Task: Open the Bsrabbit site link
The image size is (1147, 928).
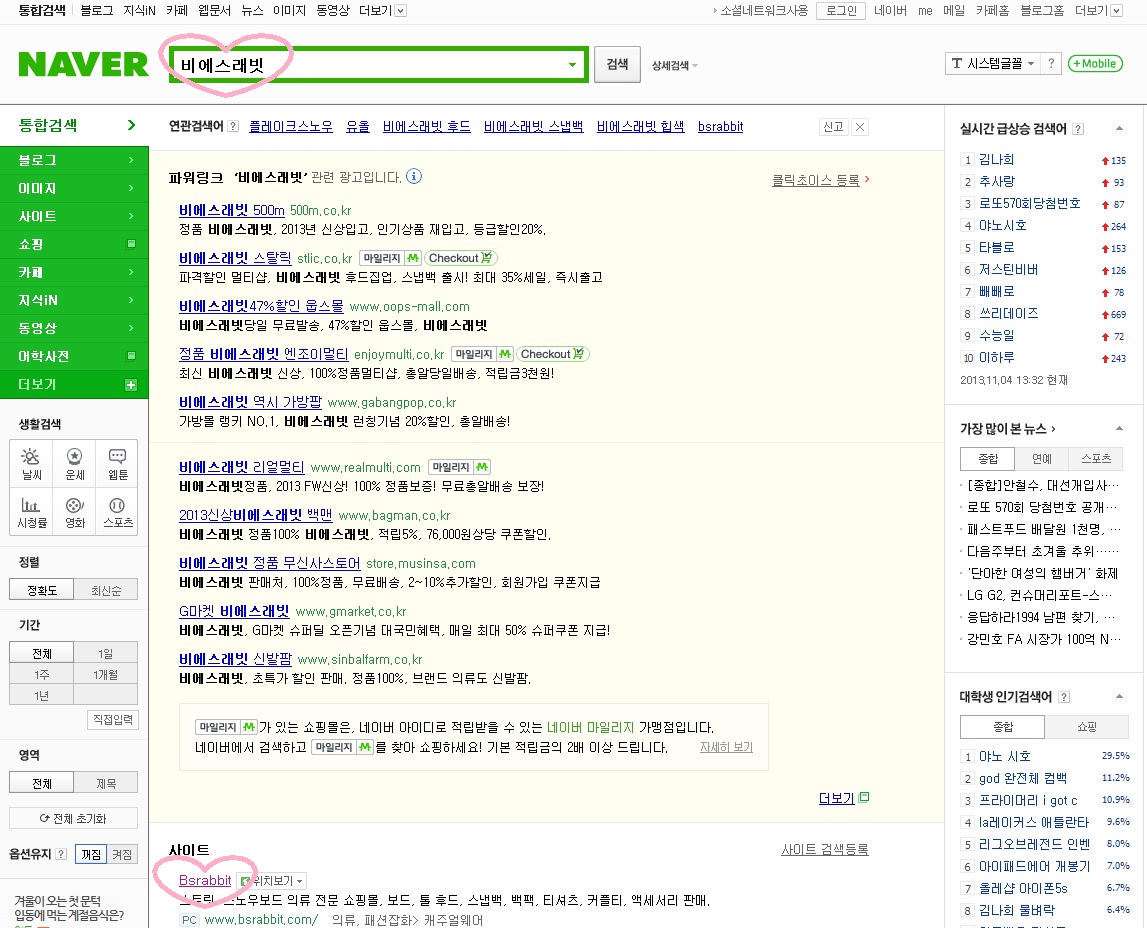Action: click(x=205, y=880)
